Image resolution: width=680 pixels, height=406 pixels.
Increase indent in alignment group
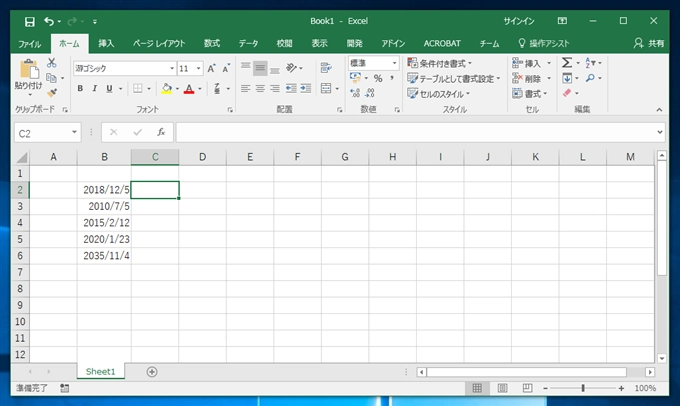306,88
